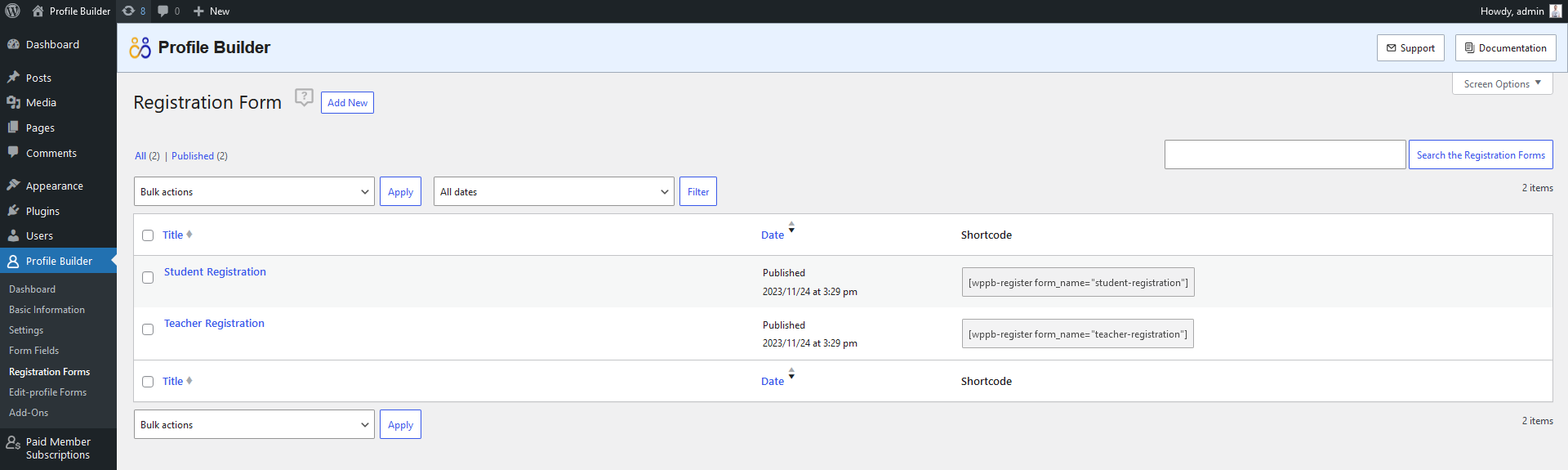The width and height of the screenshot is (1568, 470).
Task: Click the top Apply button
Action: [400, 191]
